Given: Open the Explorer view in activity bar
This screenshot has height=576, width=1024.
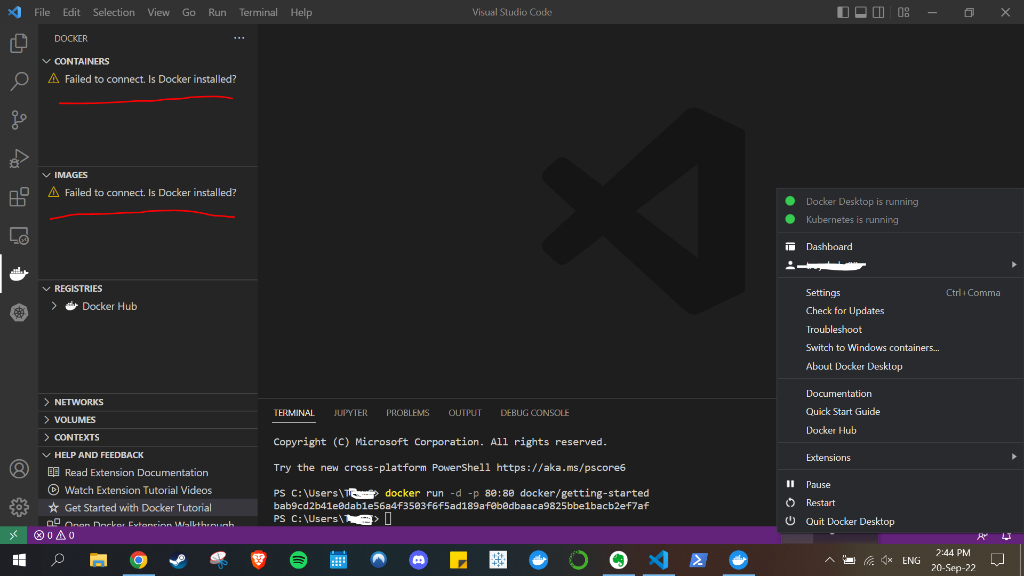Looking at the screenshot, I should click(19, 43).
